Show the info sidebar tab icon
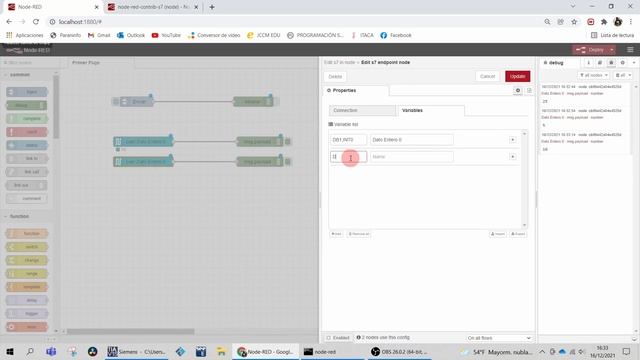640x360 pixels. point(588,63)
